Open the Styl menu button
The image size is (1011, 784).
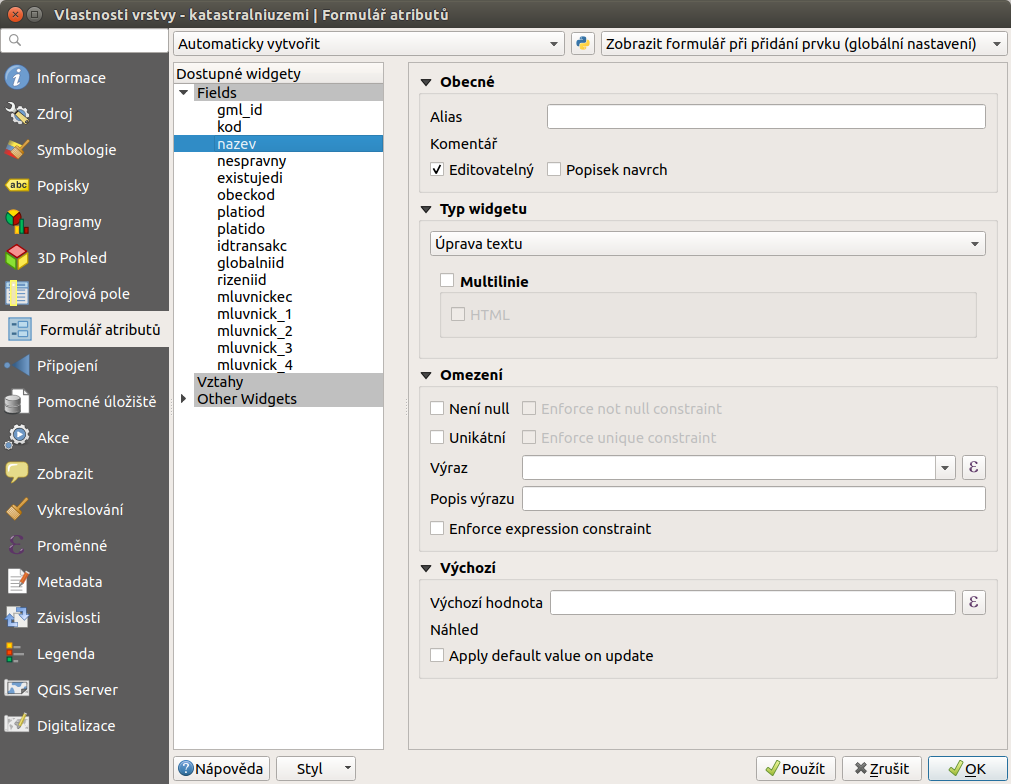[316, 769]
